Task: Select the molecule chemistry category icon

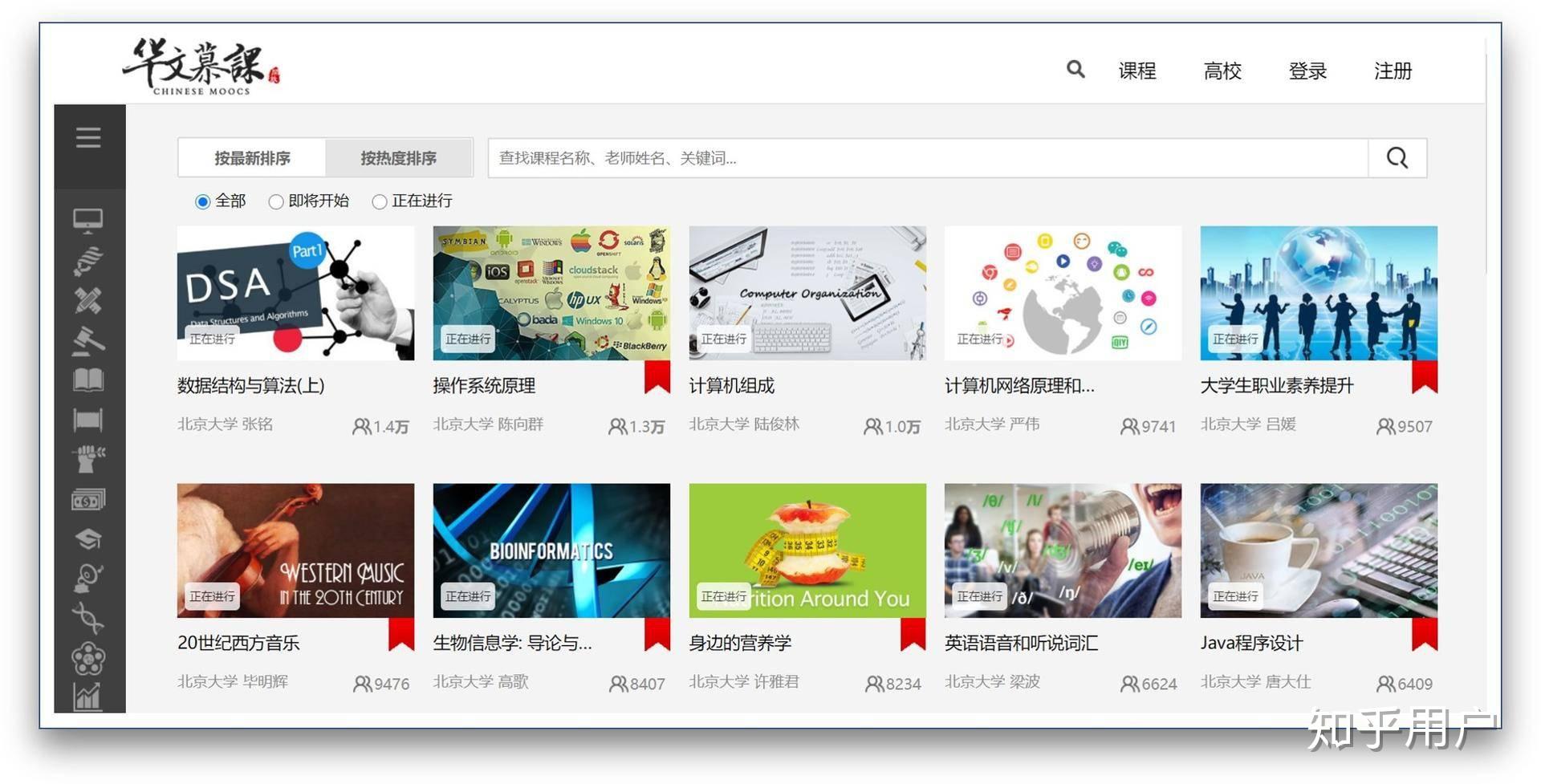Action: (89, 658)
